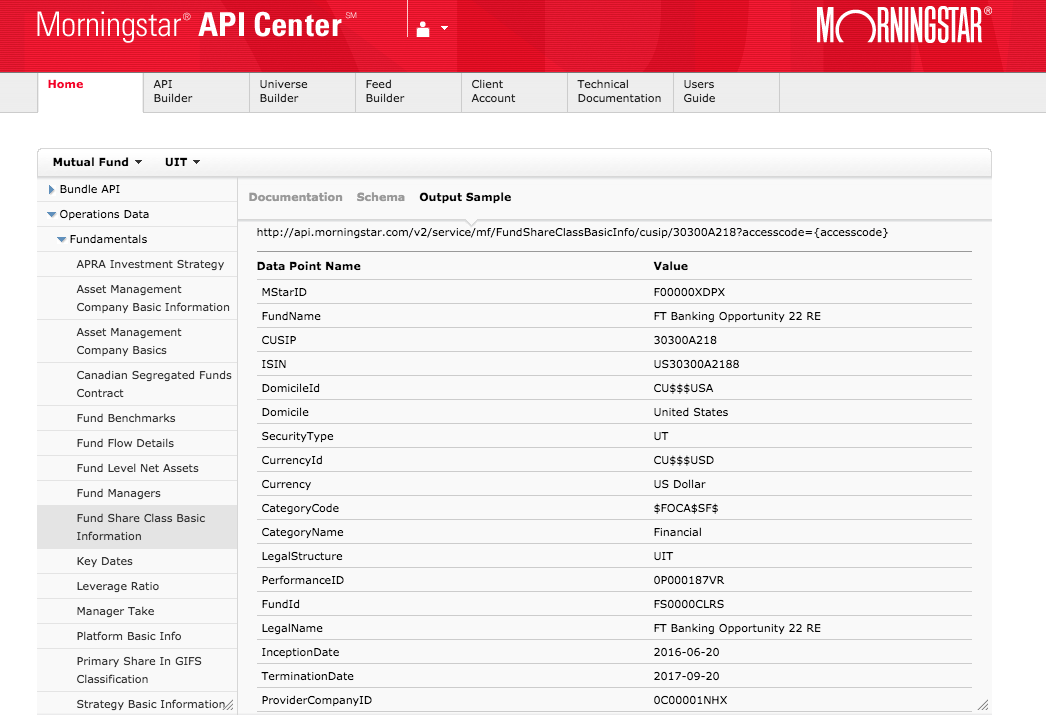Click the user icon dropdown arrow
The width and height of the screenshot is (1046, 715).
click(444, 29)
